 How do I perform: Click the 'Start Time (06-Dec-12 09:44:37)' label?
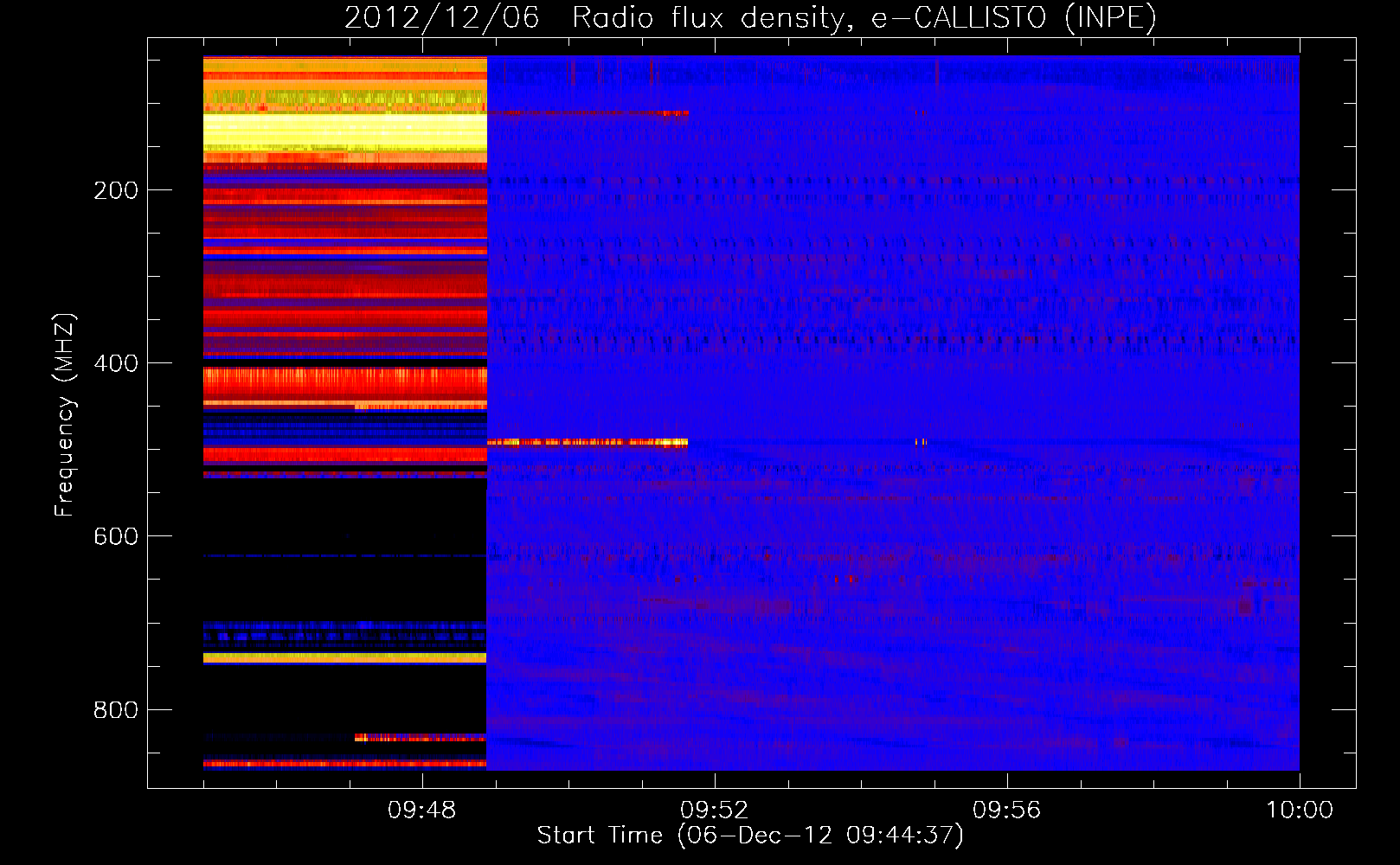click(x=750, y=836)
